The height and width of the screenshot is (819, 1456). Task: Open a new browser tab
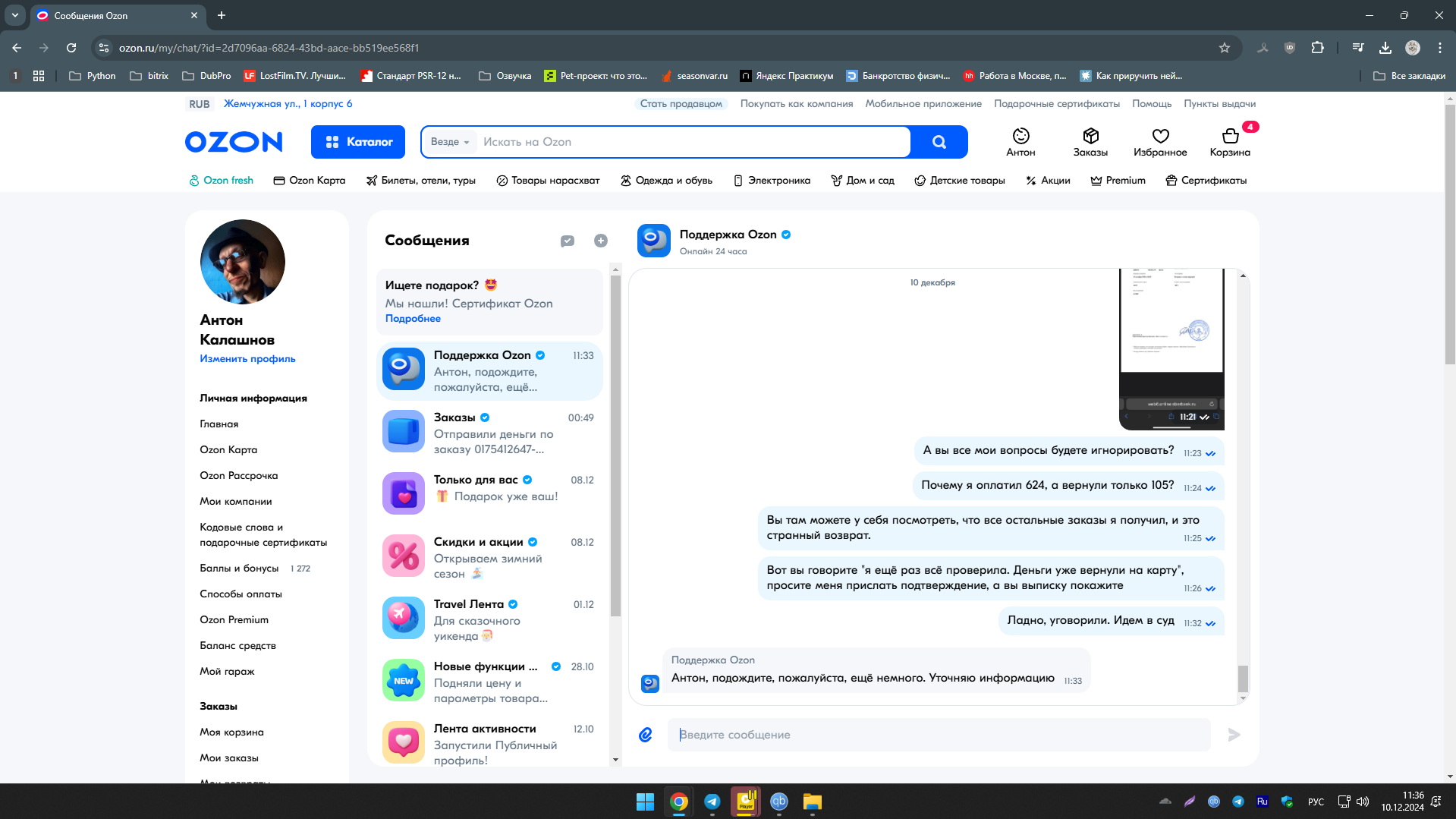pos(222,15)
